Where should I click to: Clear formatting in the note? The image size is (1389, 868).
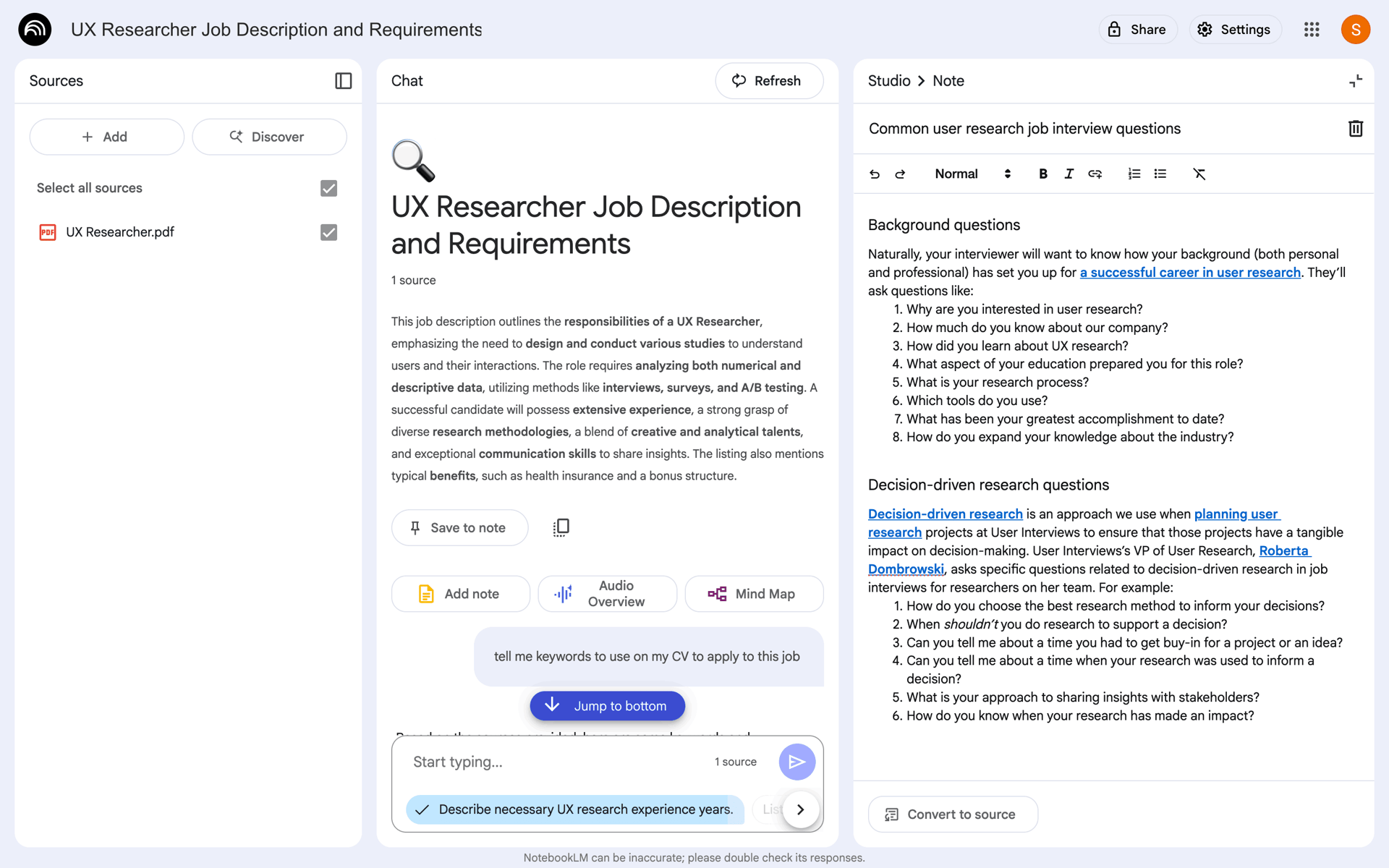tap(1199, 174)
